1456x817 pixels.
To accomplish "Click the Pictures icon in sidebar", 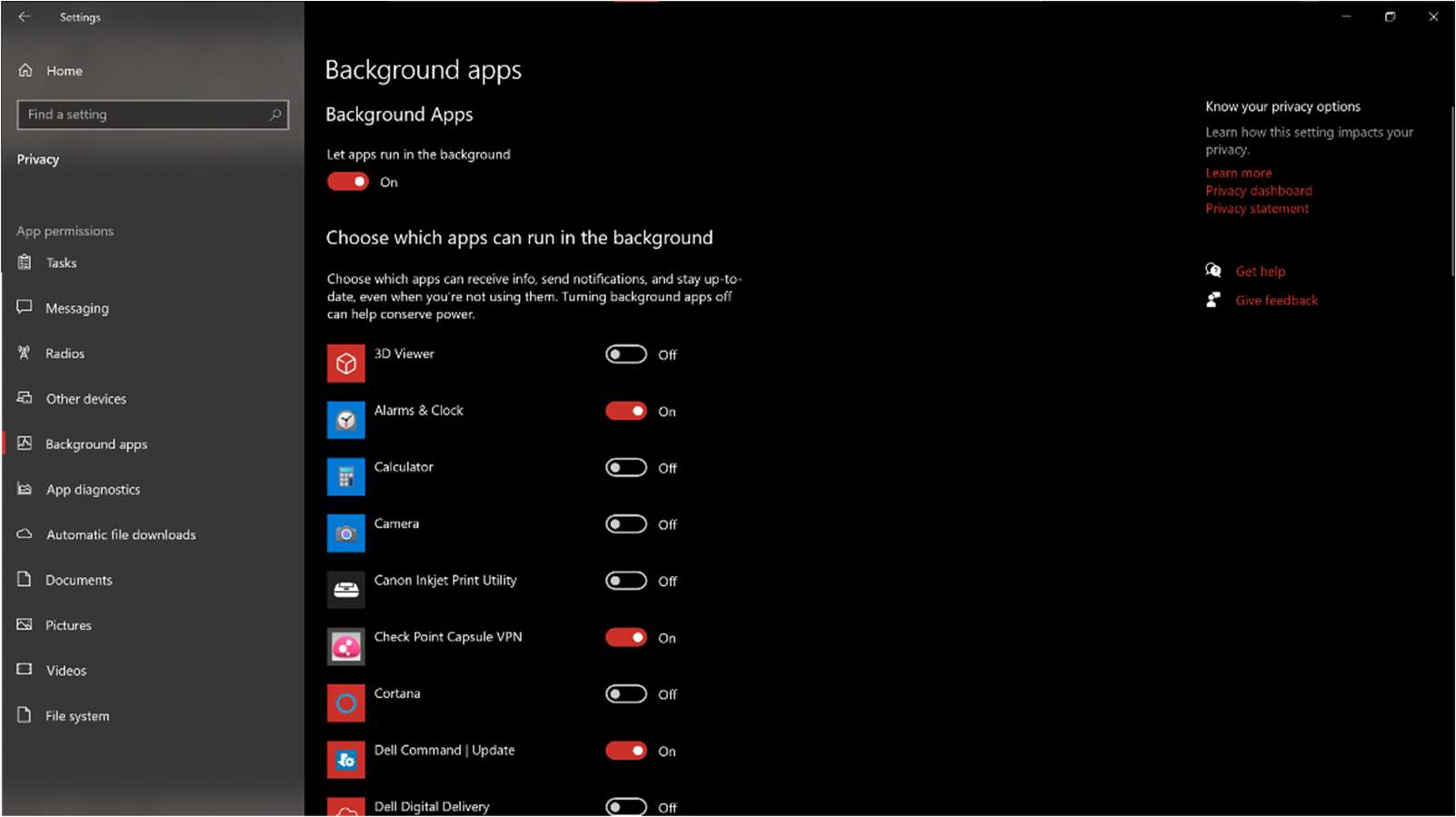I will click(x=25, y=624).
